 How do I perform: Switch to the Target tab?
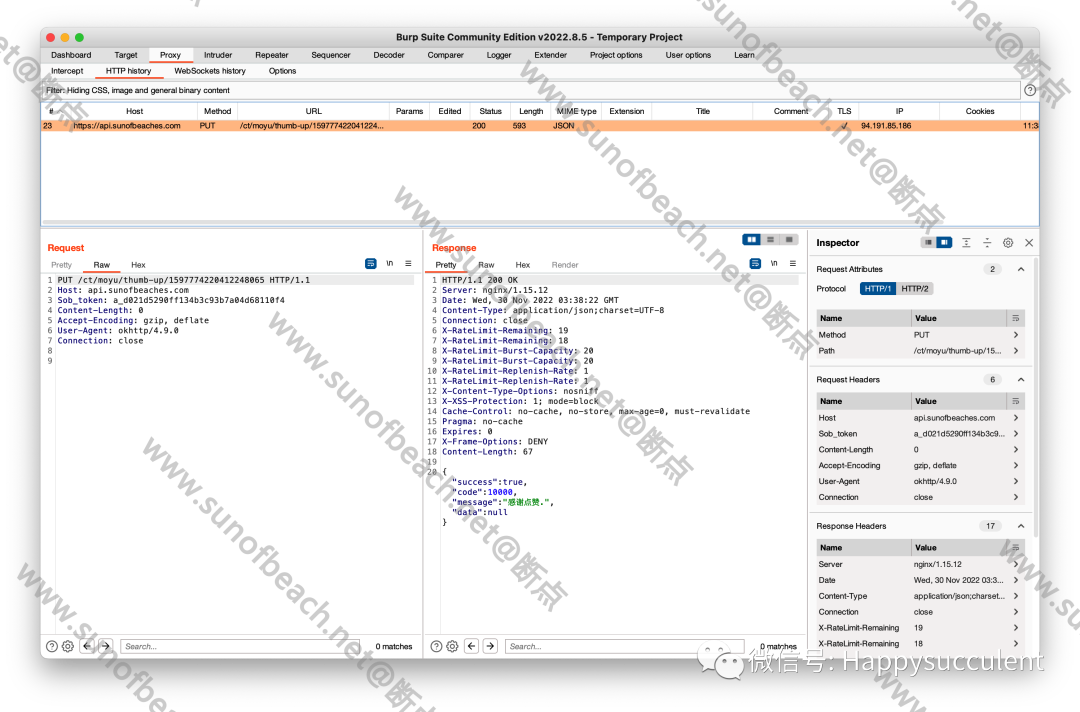click(125, 55)
